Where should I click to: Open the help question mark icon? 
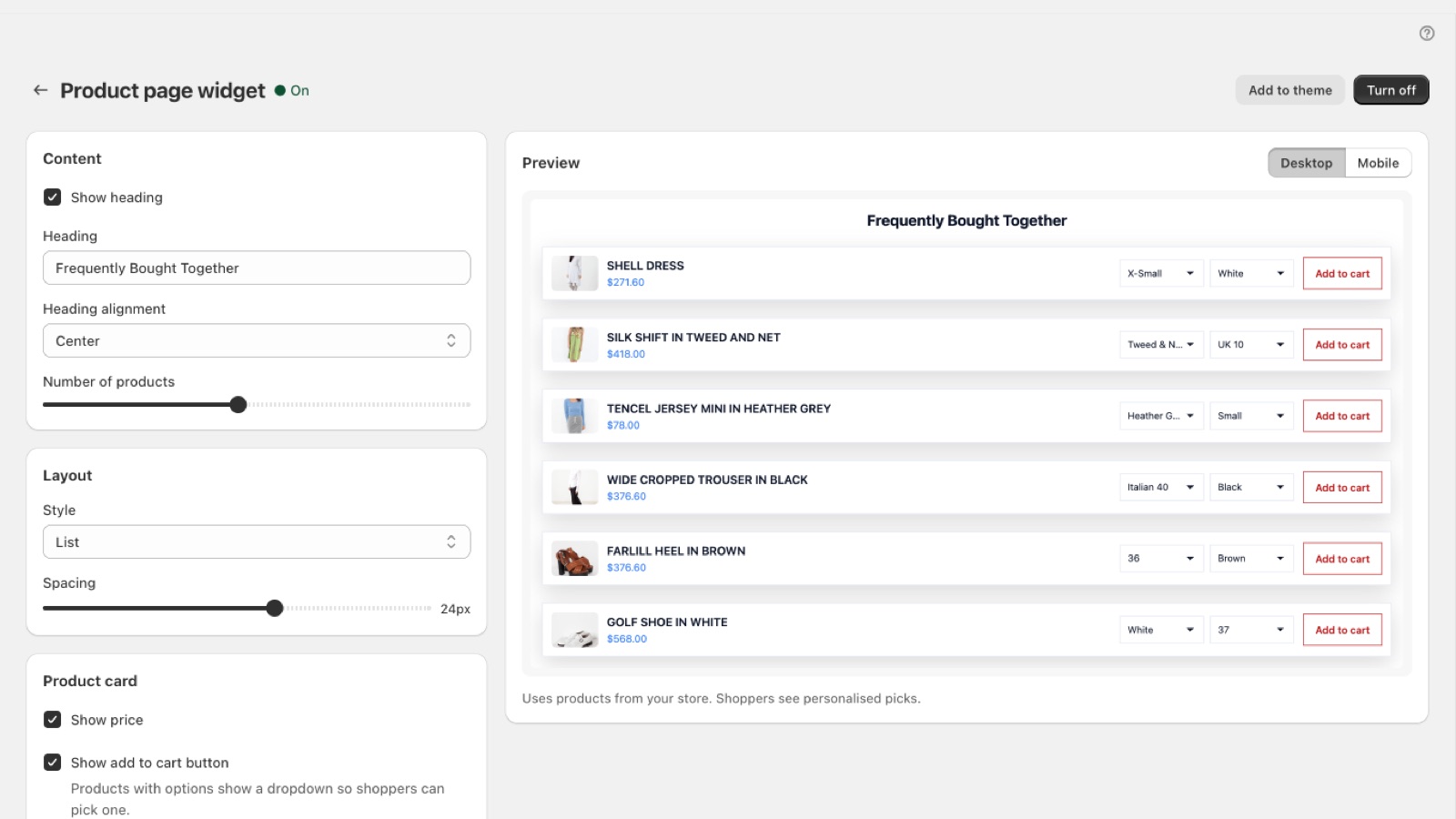tap(1427, 34)
